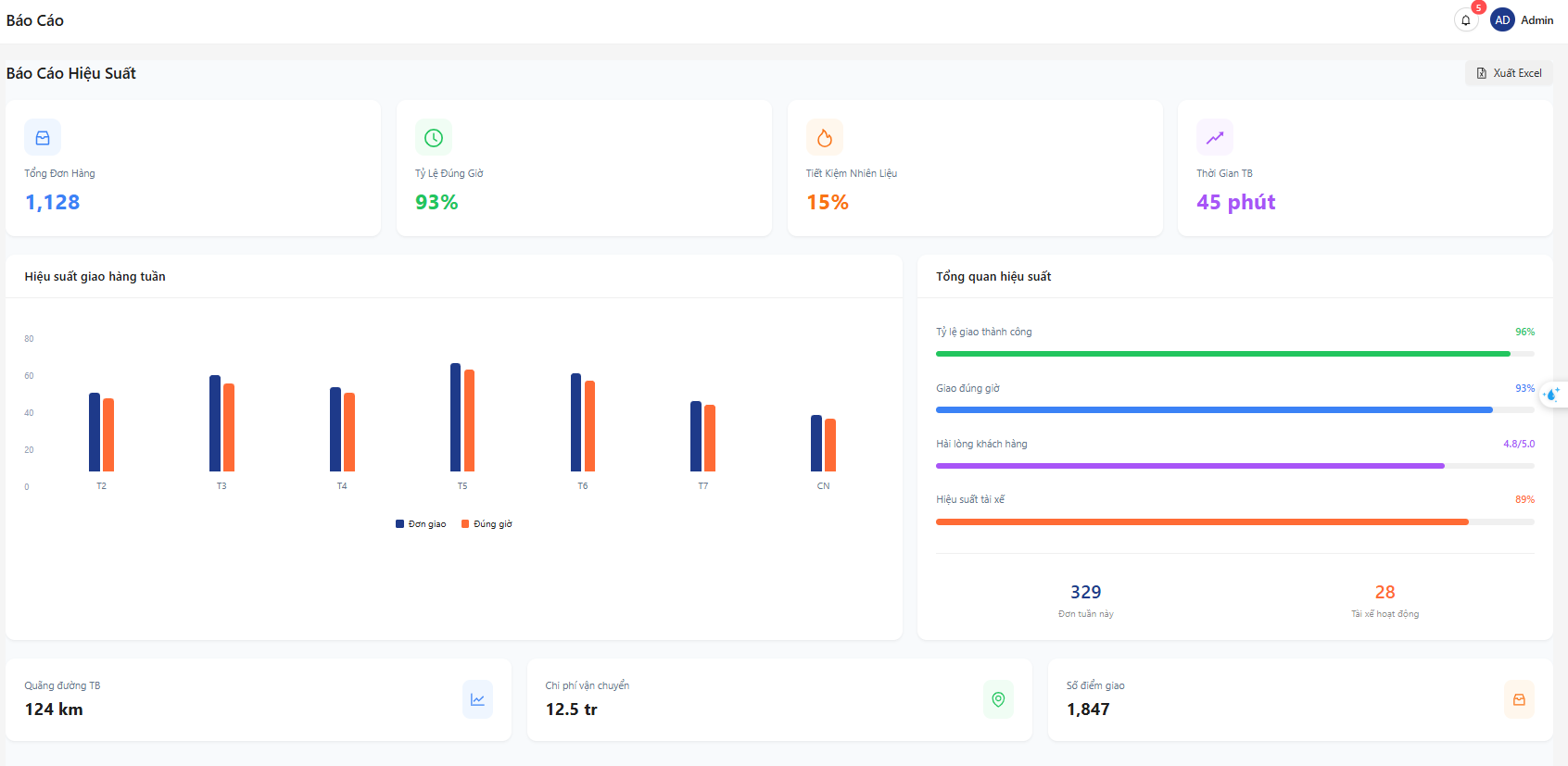This screenshot has height=766, width=1568.
Task: Click the Tổng Đơn Hàng inbox icon
Action: [x=43, y=138]
